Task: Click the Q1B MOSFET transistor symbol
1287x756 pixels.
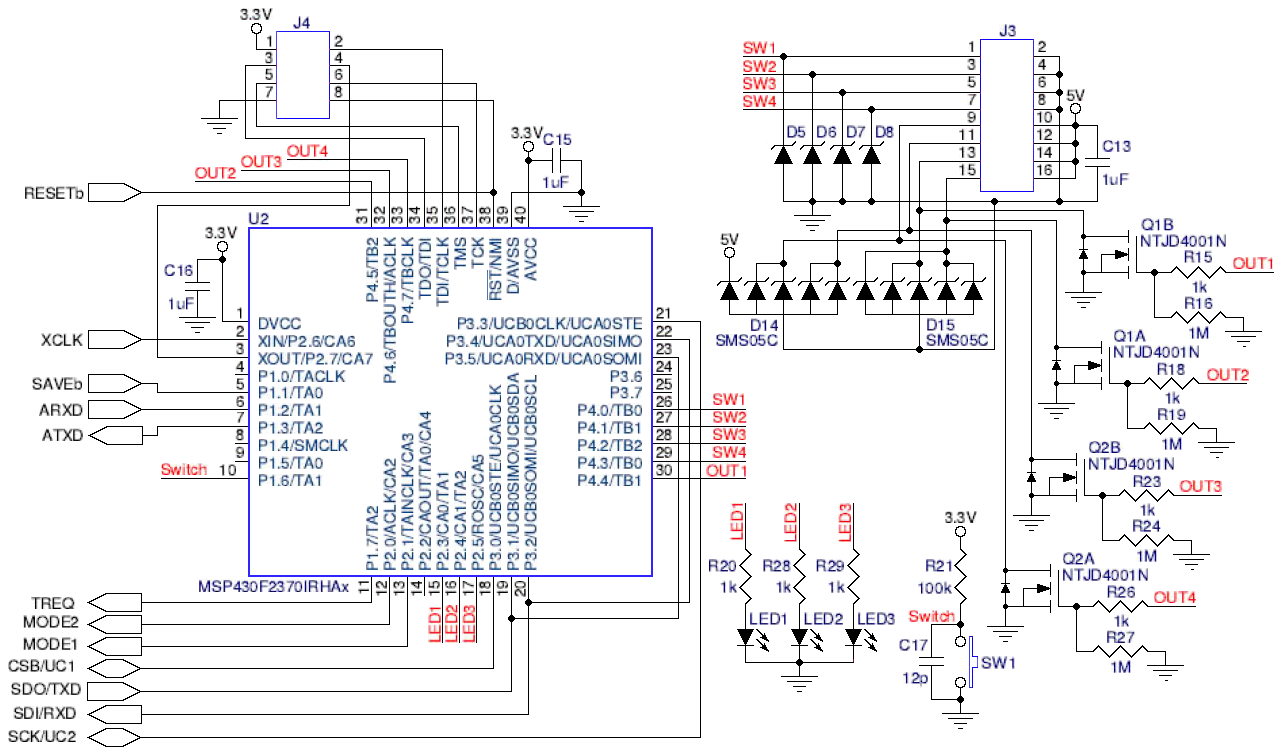Action: click(x=1112, y=257)
